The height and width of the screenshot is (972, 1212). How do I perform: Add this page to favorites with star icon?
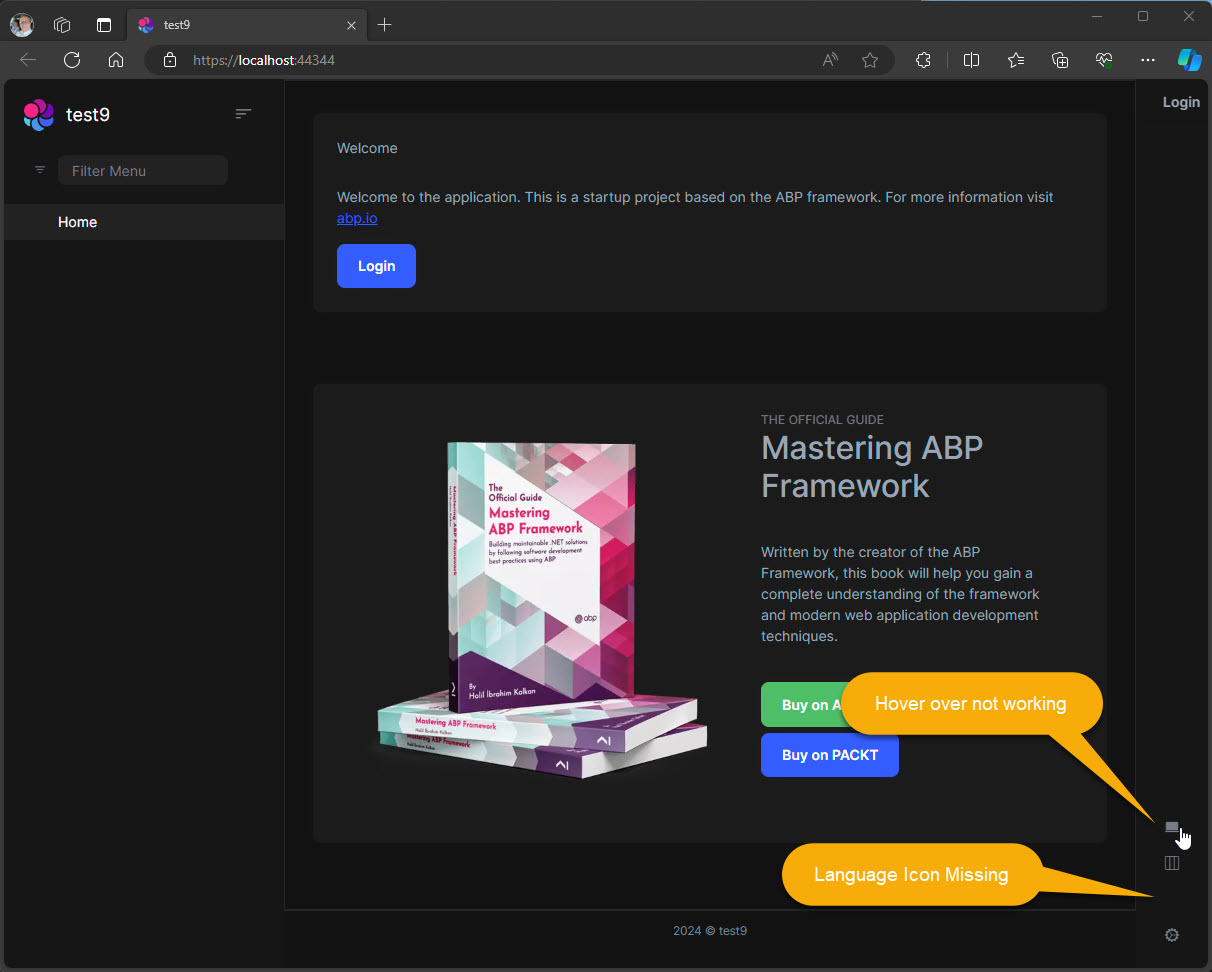tap(870, 60)
